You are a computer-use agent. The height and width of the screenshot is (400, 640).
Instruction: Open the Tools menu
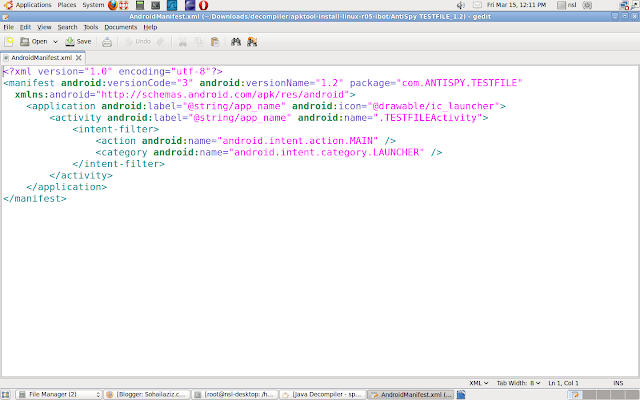(91, 27)
